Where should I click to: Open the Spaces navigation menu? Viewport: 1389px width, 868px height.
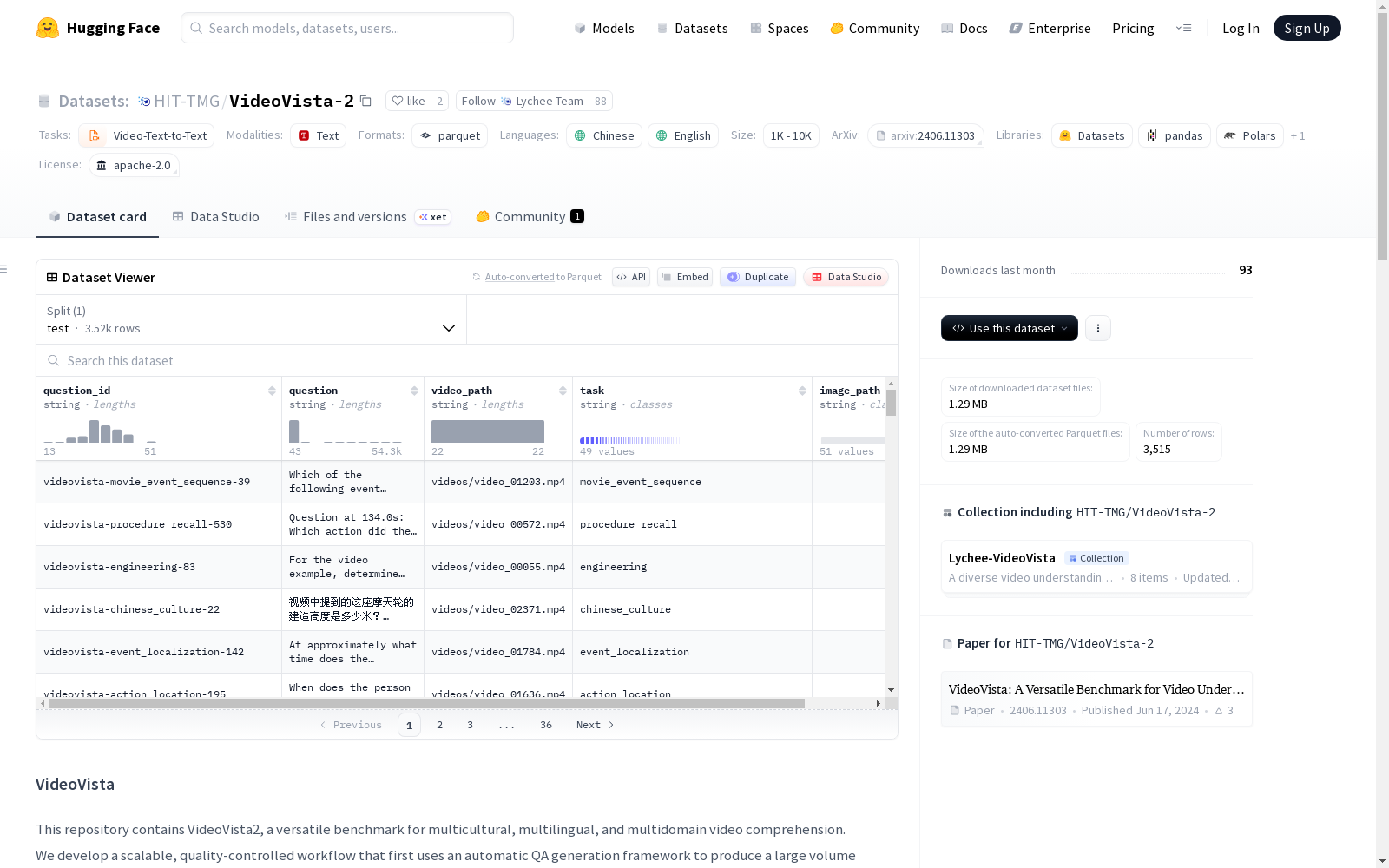tap(780, 28)
